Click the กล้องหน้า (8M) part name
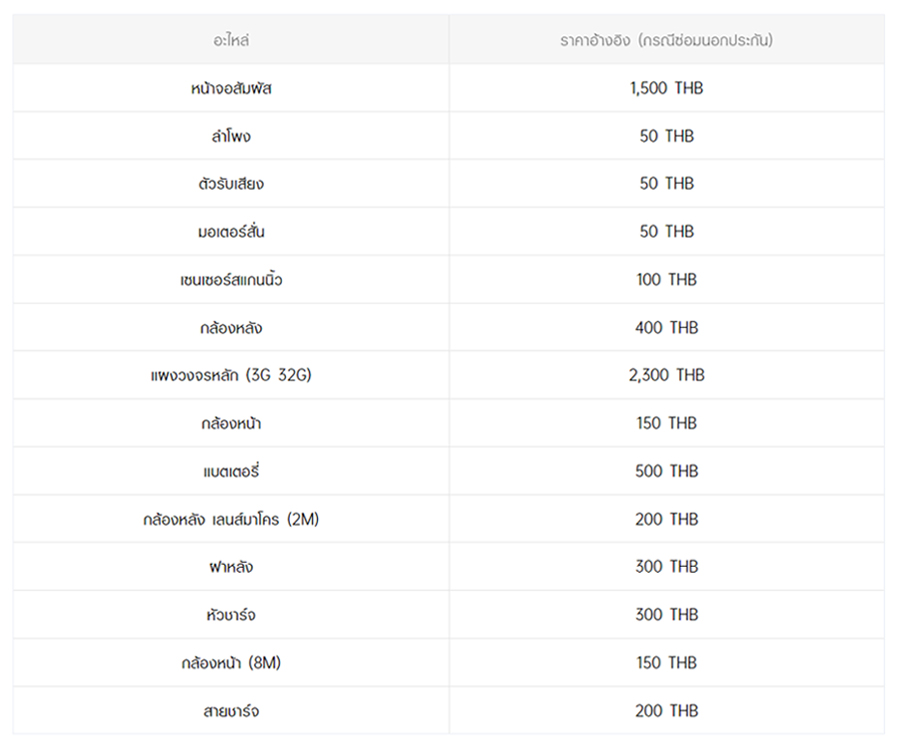 (231, 663)
